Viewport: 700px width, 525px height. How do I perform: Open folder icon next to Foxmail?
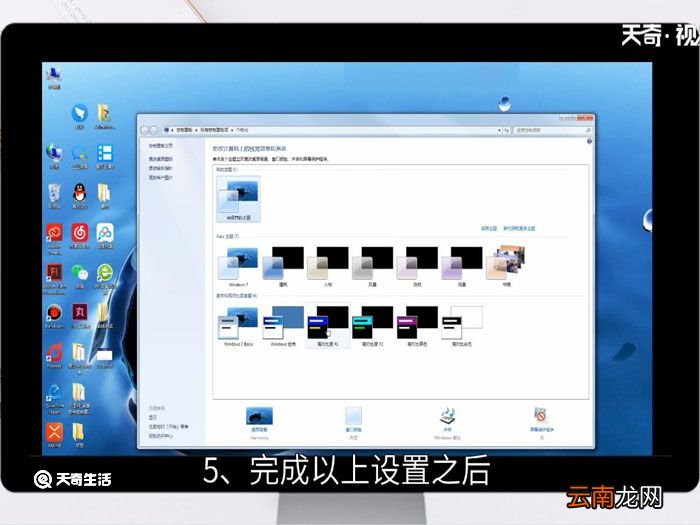79,358
